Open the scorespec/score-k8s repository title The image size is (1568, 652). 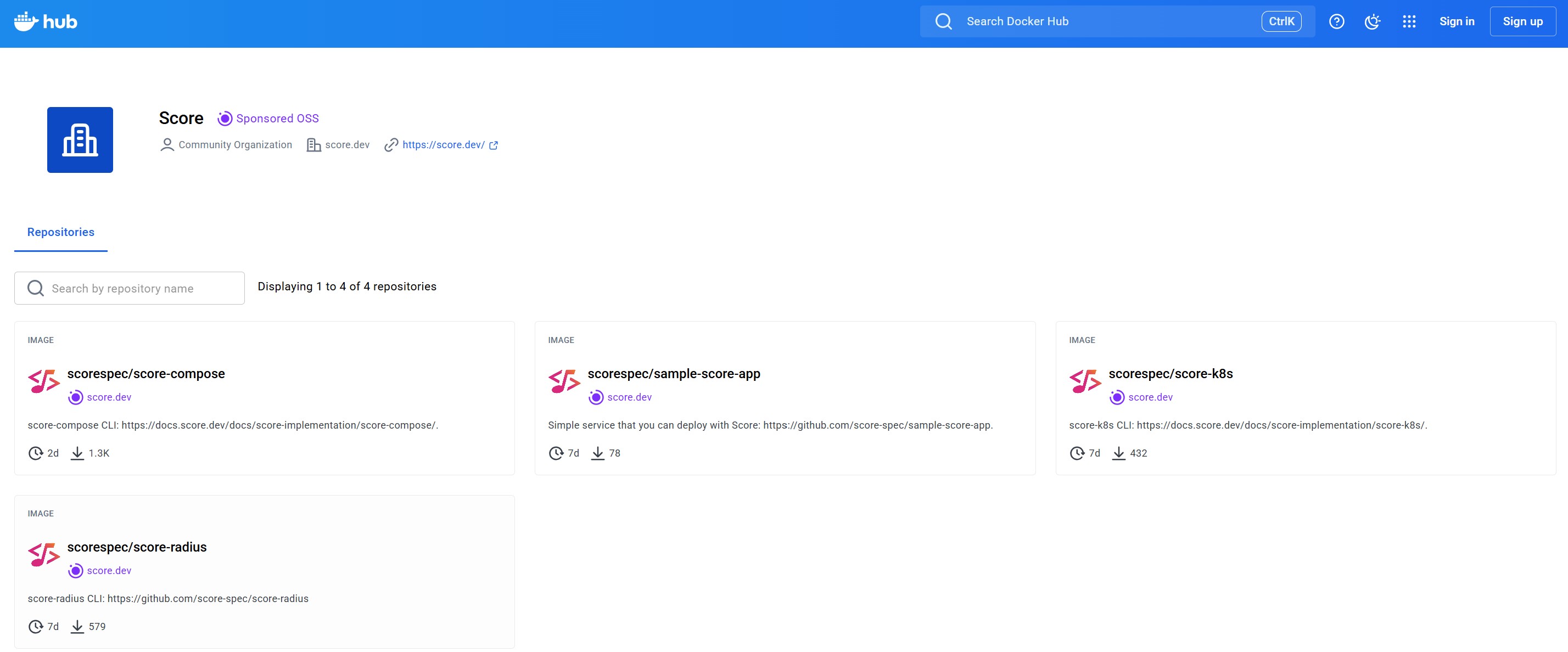coord(1171,373)
